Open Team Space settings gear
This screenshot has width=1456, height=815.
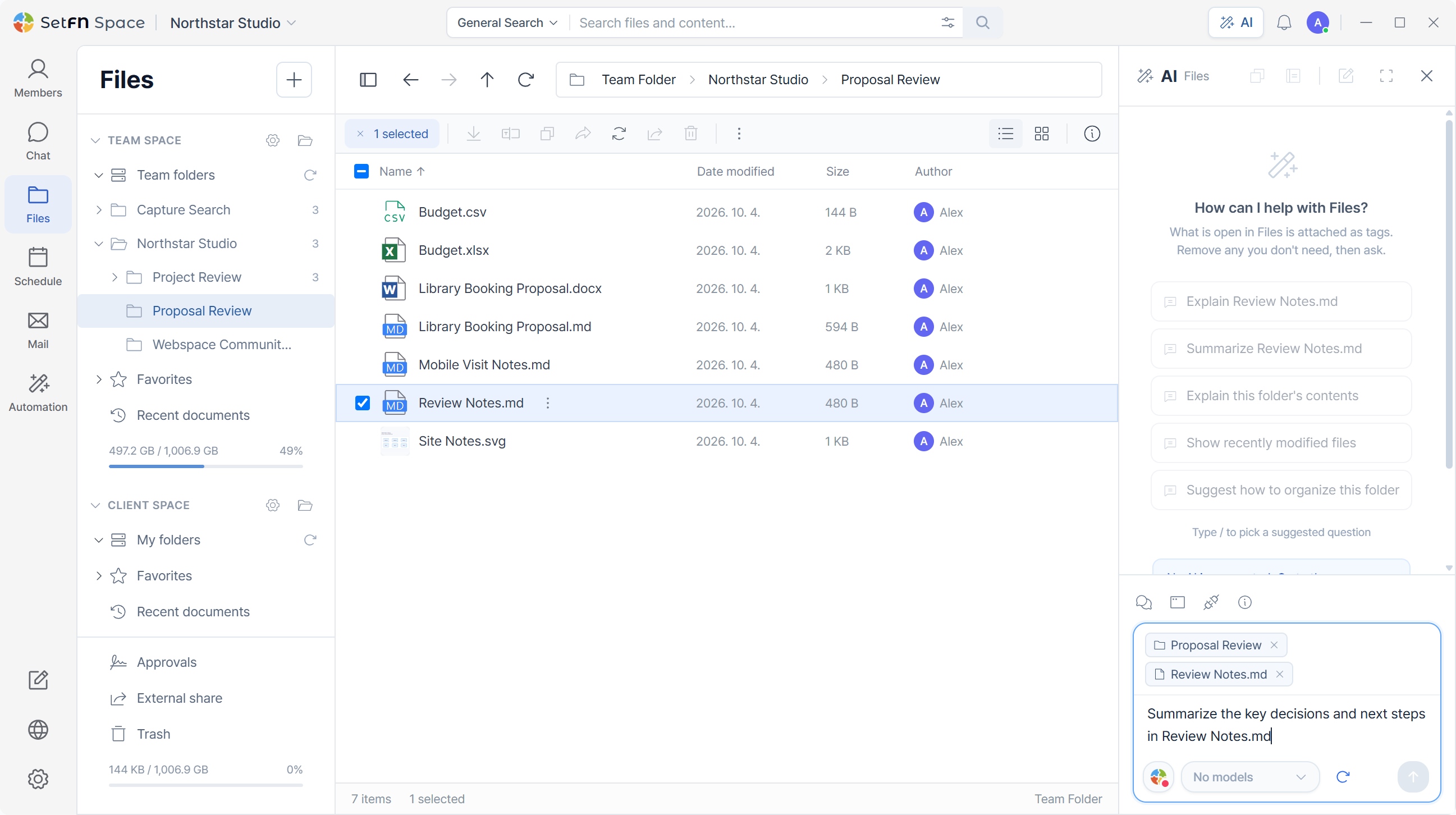(x=273, y=140)
